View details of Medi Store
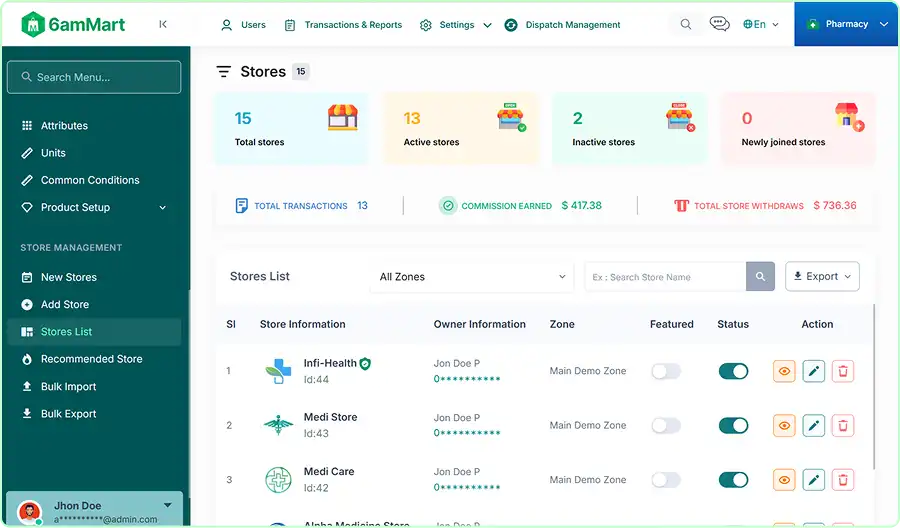The height and width of the screenshot is (528, 900). click(784, 426)
